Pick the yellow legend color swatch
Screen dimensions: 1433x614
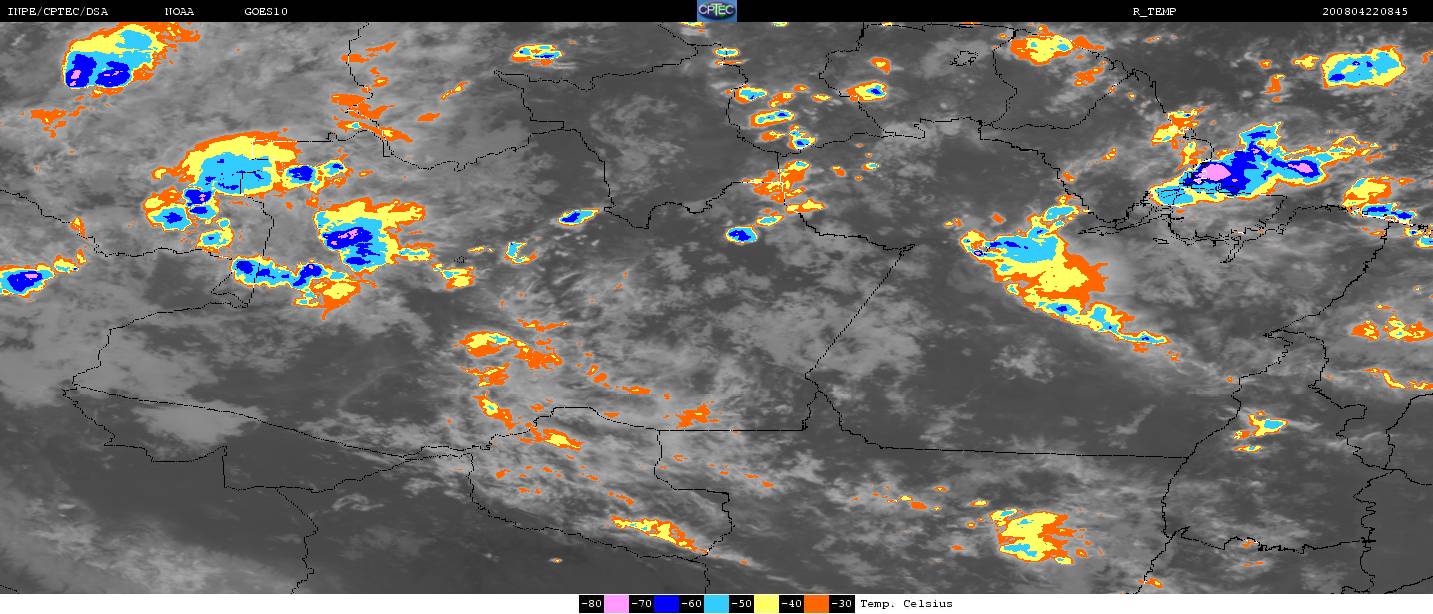pyautogui.click(x=767, y=604)
